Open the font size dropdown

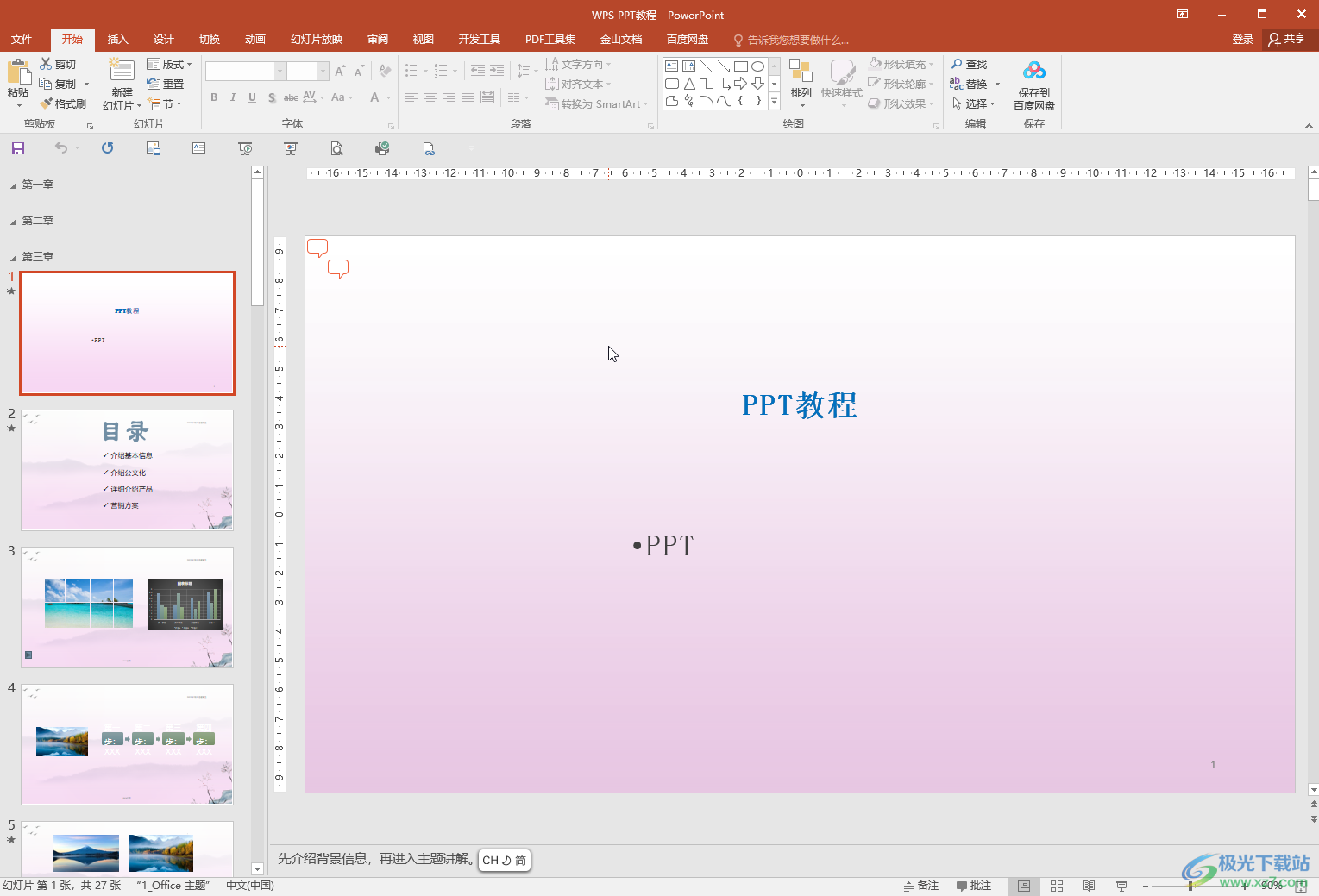pyautogui.click(x=323, y=71)
